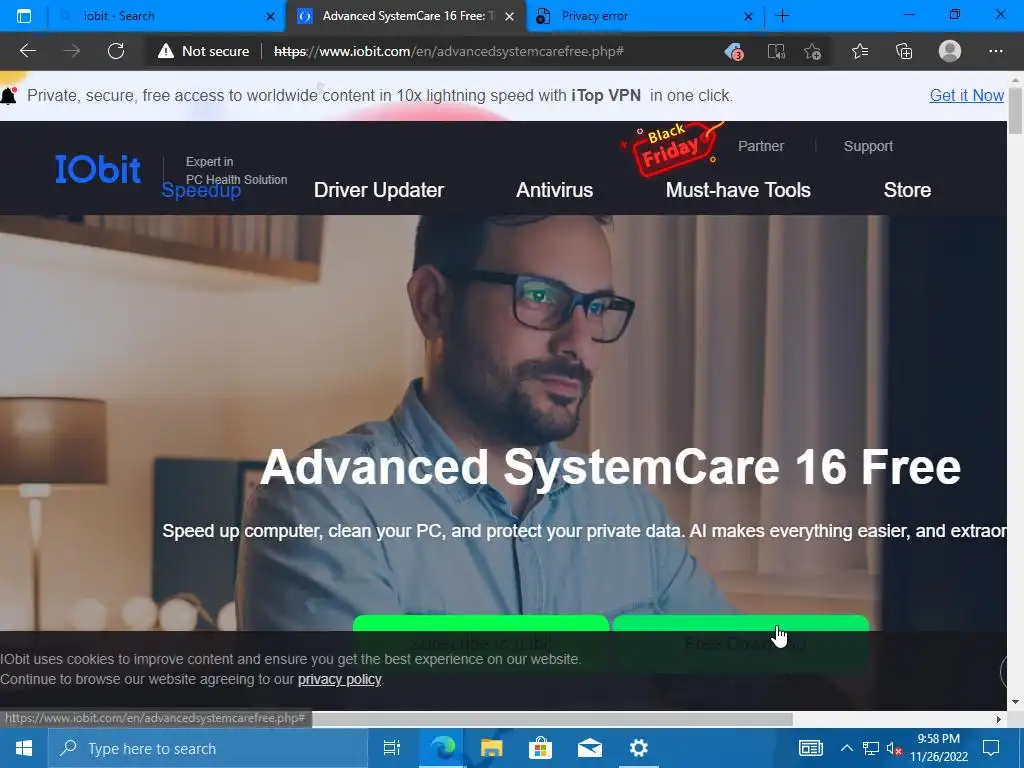This screenshot has width=1024, height=768.
Task: Click the address bar URL field
Action: [448, 51]
